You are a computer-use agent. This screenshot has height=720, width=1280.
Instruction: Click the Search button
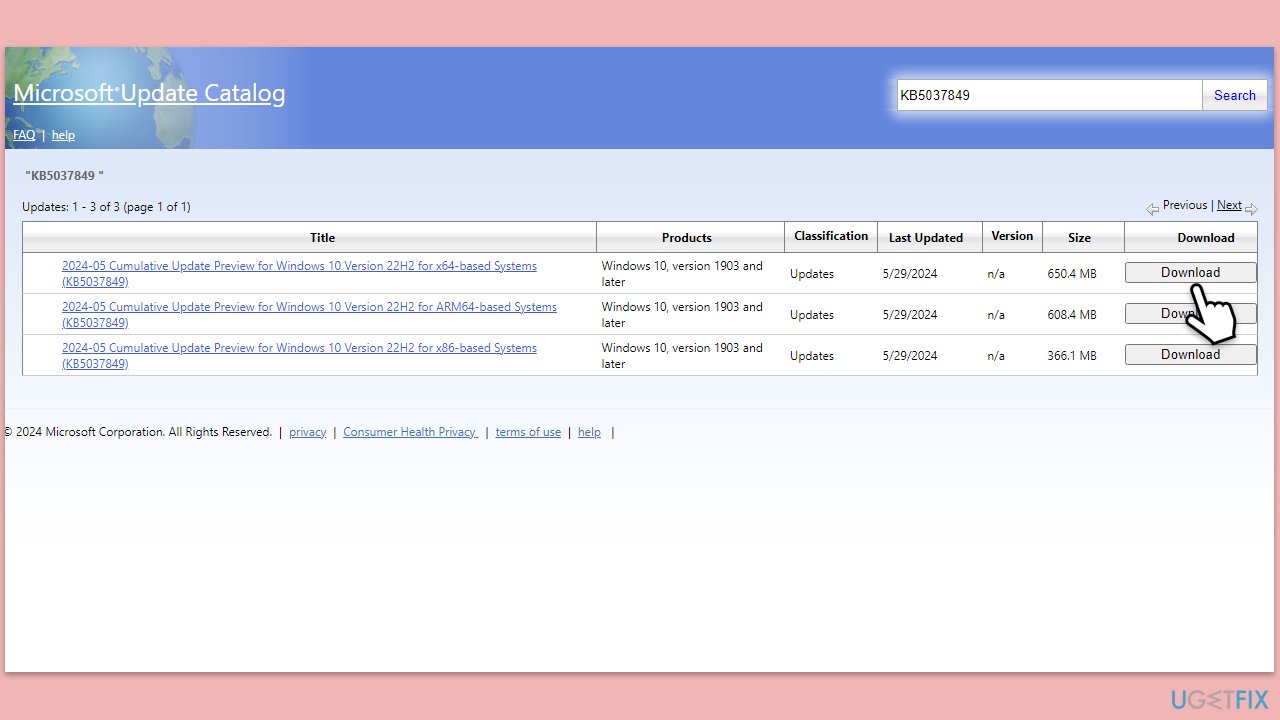pos(1235,95)
